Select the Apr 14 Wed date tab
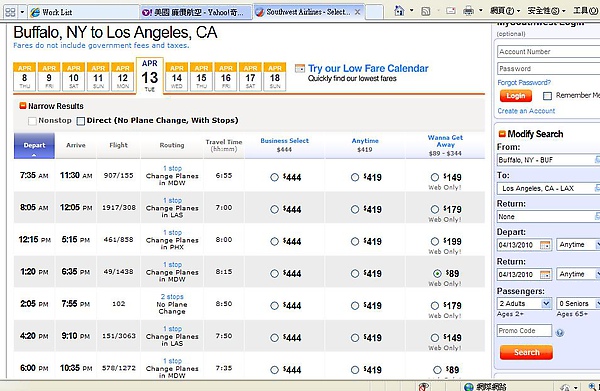 point(176,77)
